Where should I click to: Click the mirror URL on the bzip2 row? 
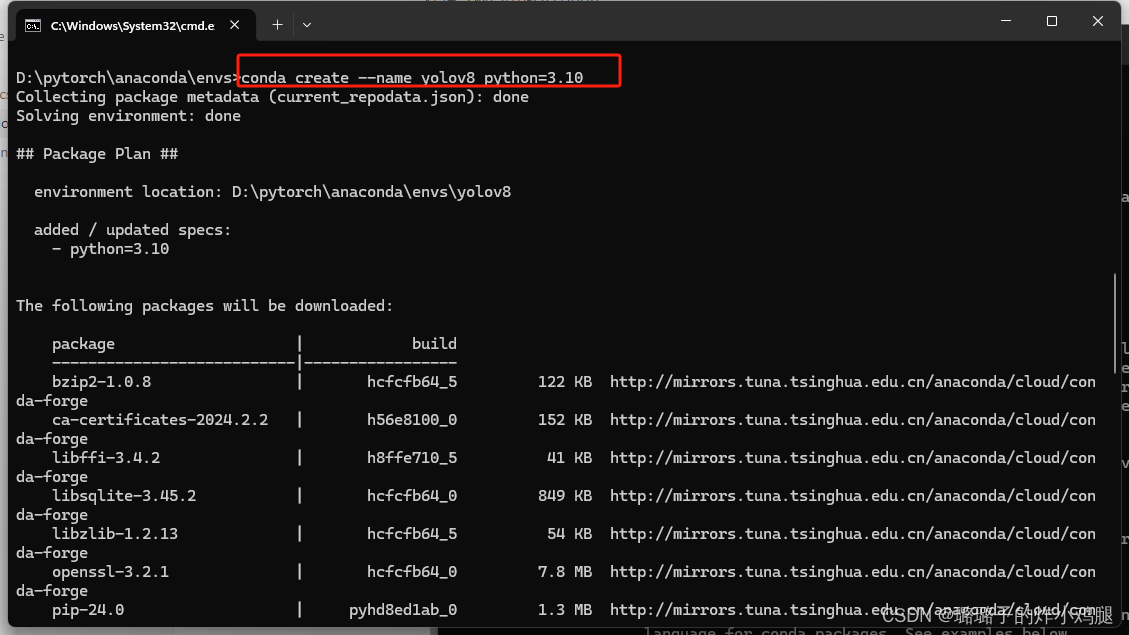coord(853,382)
